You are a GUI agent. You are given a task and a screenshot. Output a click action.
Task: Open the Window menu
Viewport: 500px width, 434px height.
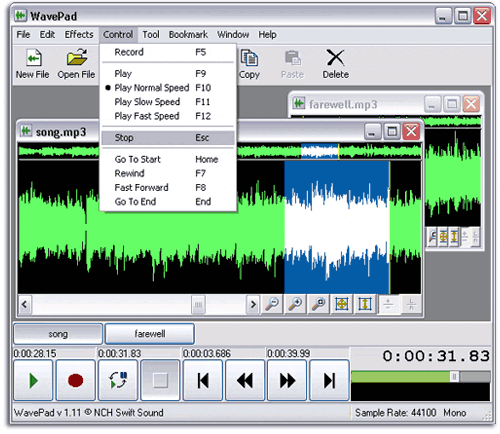click(233, 34)
